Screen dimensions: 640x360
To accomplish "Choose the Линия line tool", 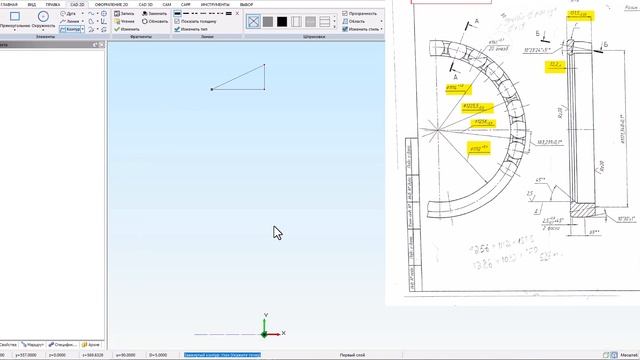I will tap(70, 21).
